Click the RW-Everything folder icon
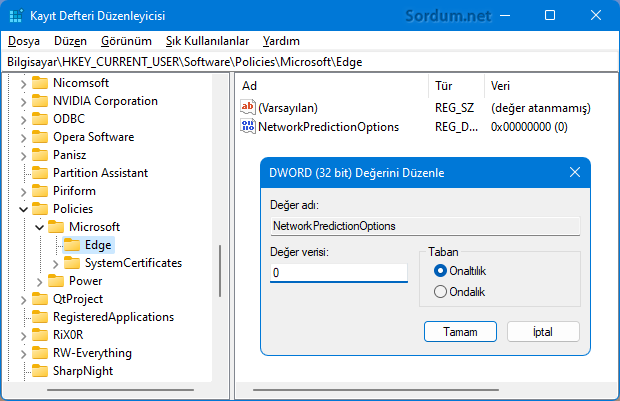620x401 pixels. point(40,353)
